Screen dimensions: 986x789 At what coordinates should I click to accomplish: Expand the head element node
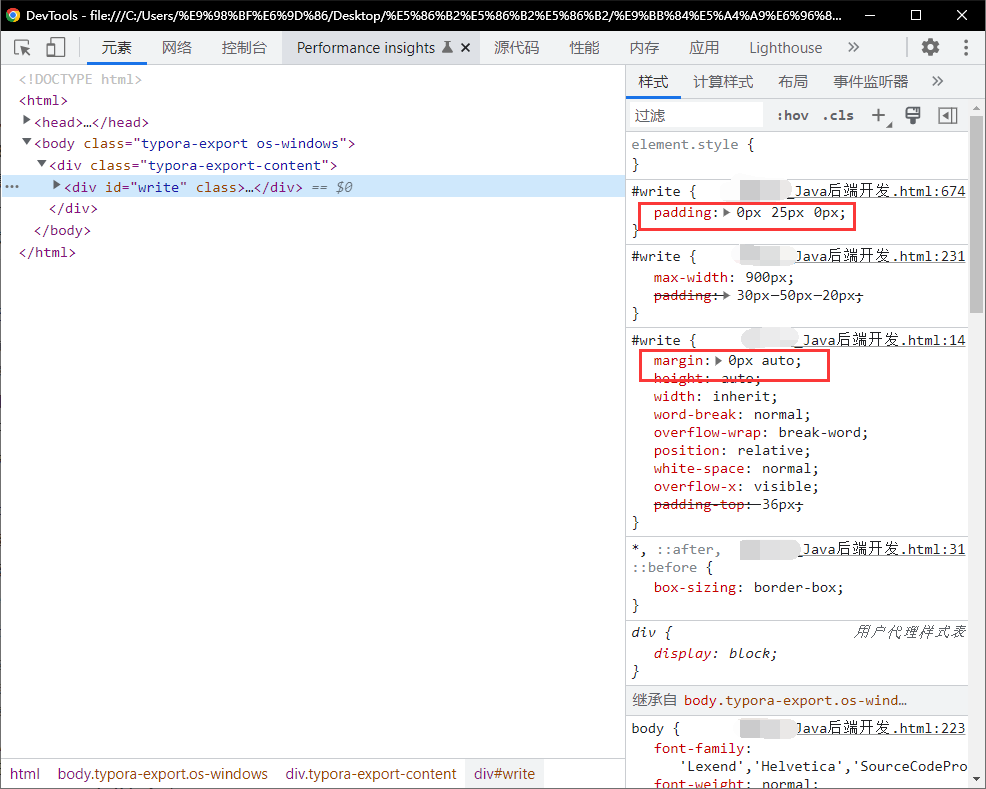coord(26,120)
